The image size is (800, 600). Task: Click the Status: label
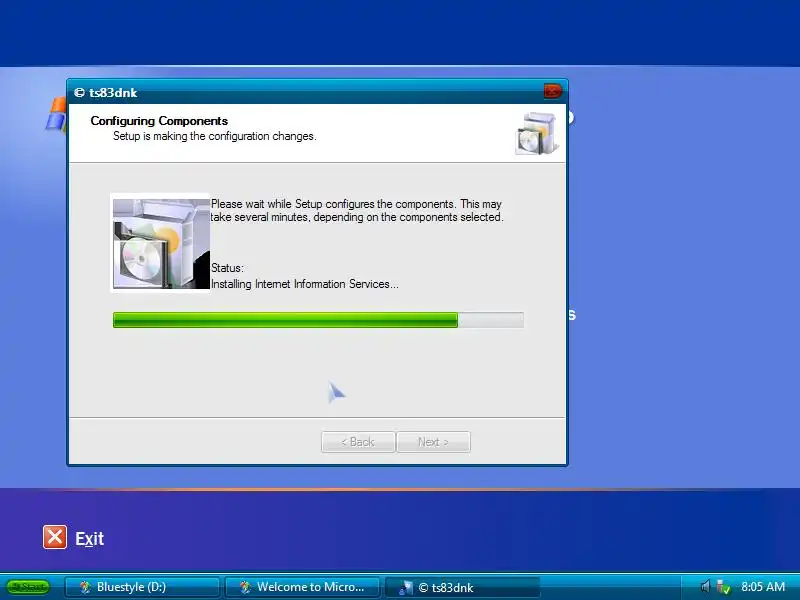tap(228, 268)
